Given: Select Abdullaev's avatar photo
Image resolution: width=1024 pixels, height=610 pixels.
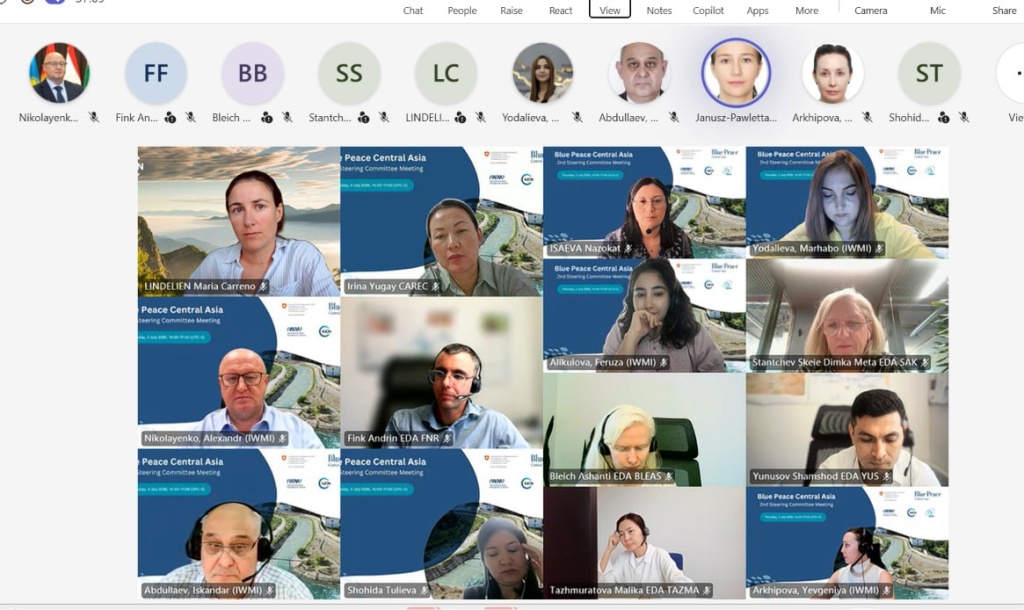Looking at the screenshot, I should 639,72.
